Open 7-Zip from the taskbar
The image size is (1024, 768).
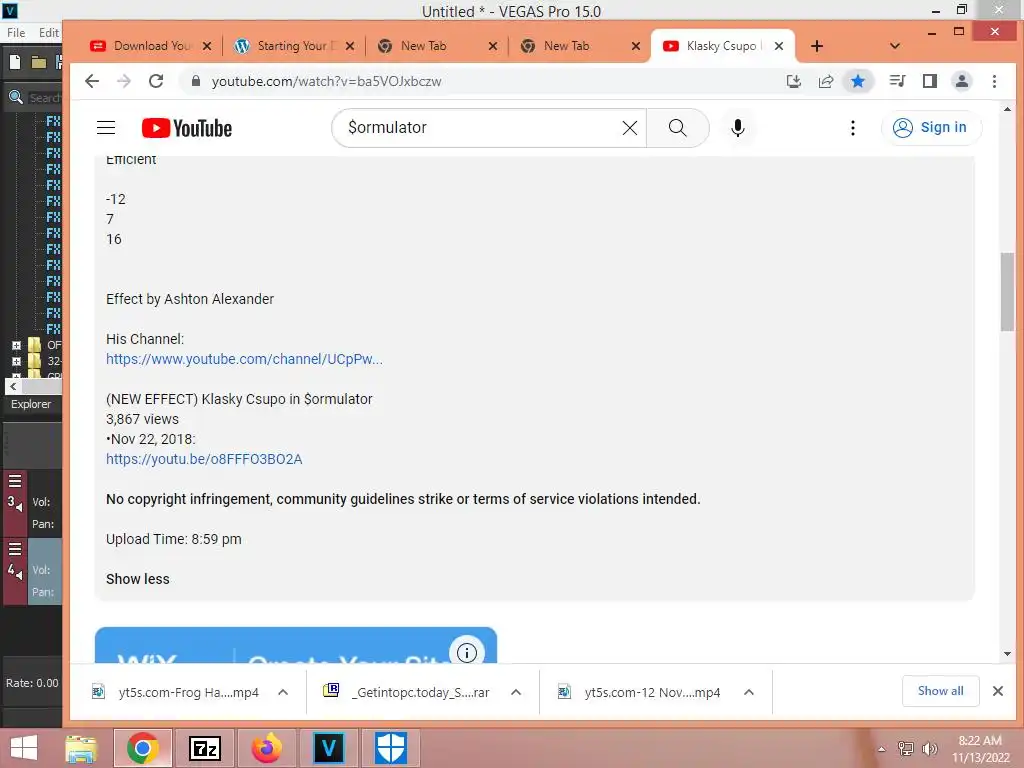(x=204, y=748)
